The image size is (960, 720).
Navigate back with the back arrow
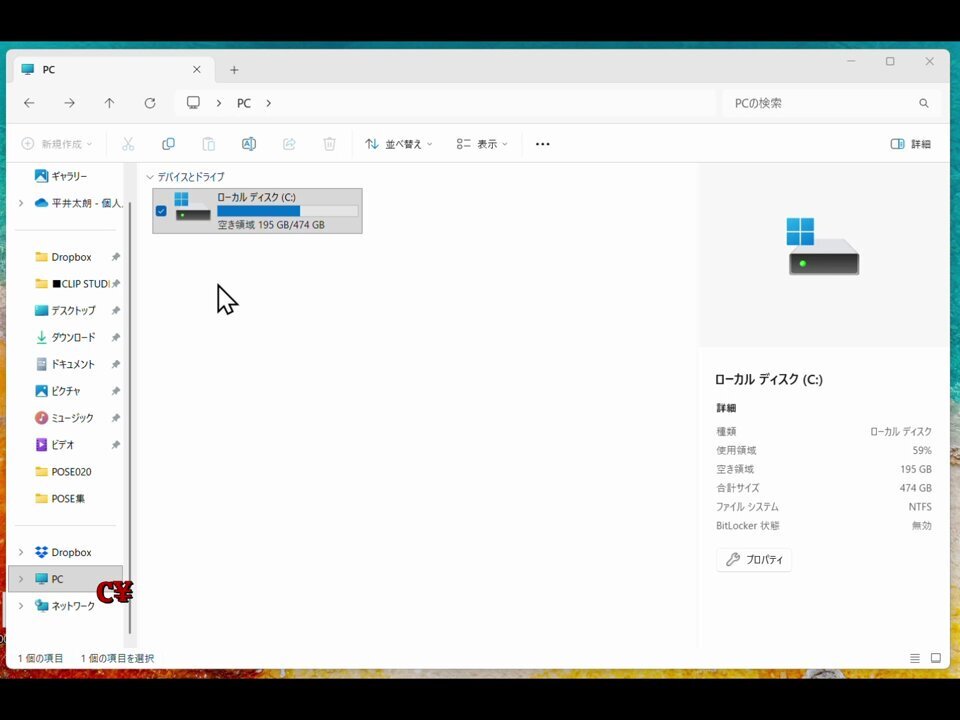tap(29, 103)
